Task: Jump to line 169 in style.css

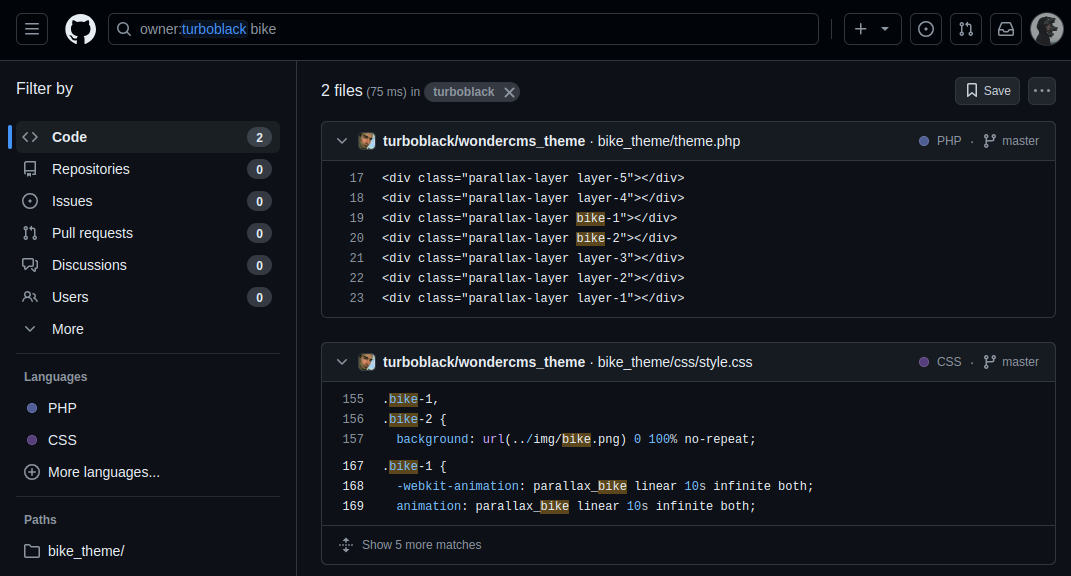Action: pyautogui.click(x=353, y=506)
